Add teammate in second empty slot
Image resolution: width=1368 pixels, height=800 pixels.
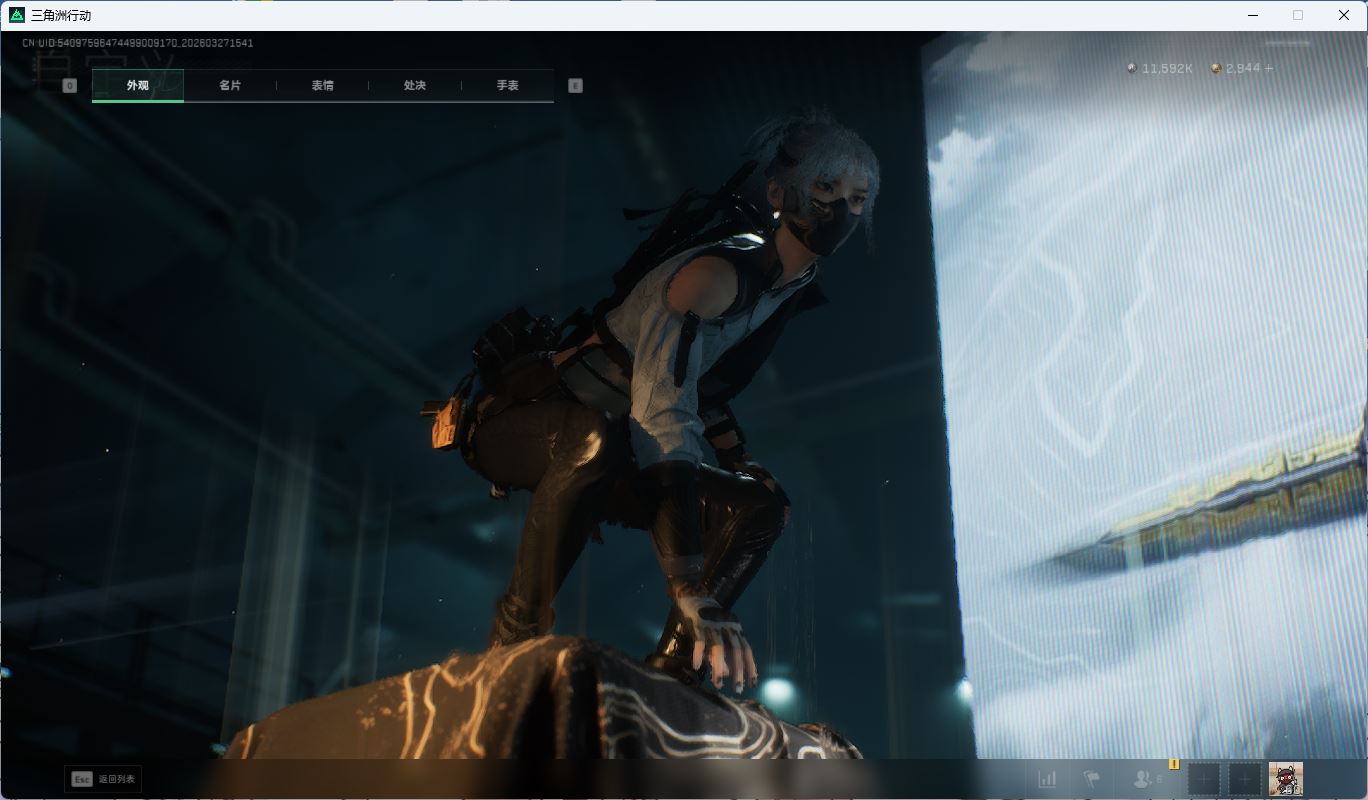click(x=1244, y=779)
